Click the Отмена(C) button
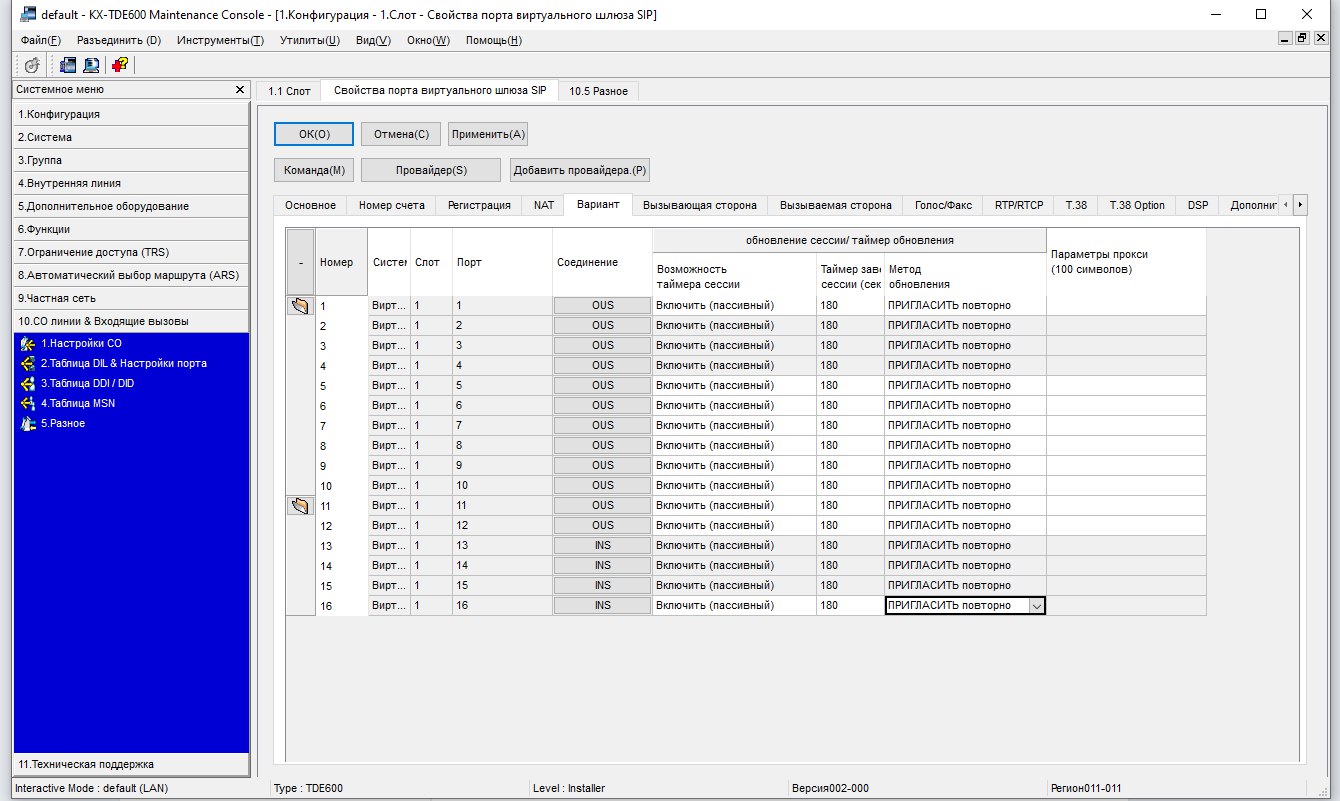 pos(401,134)
